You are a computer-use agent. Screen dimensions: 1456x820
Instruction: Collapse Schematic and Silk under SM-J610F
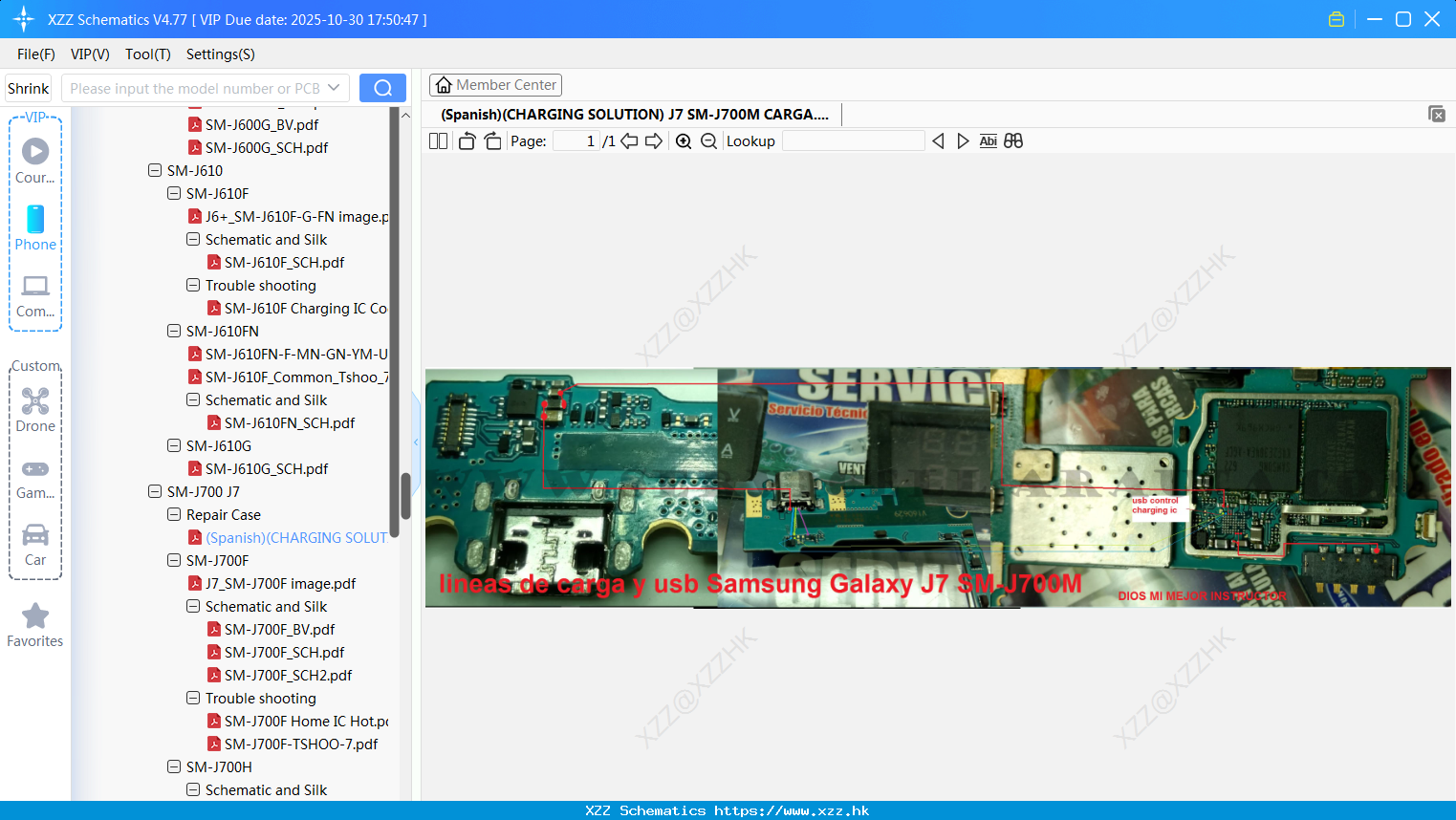coord(193,239)
